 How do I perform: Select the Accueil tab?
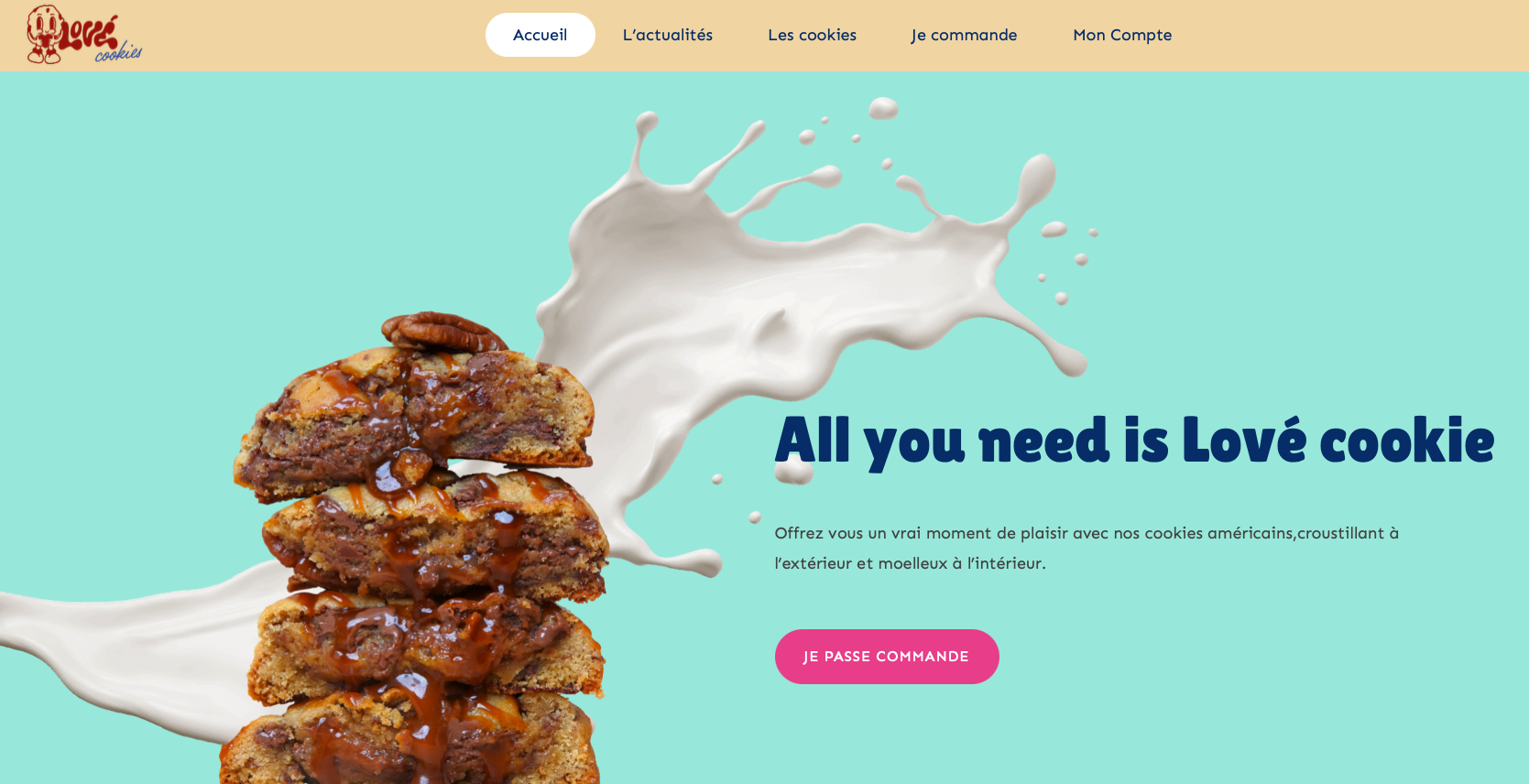[541, 35]
